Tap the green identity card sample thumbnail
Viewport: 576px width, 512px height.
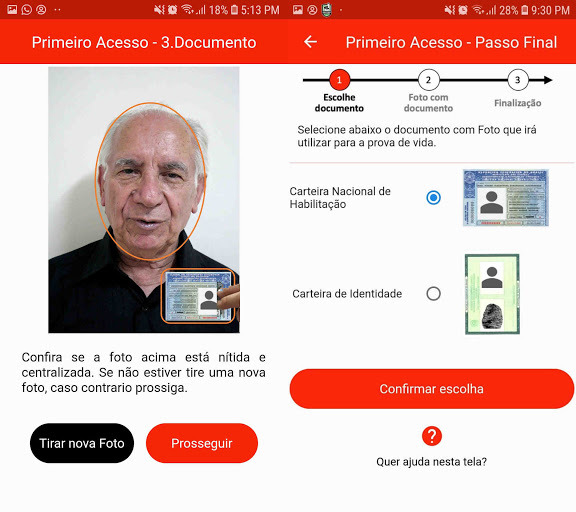pyautogui.click(x=492, y=294)
